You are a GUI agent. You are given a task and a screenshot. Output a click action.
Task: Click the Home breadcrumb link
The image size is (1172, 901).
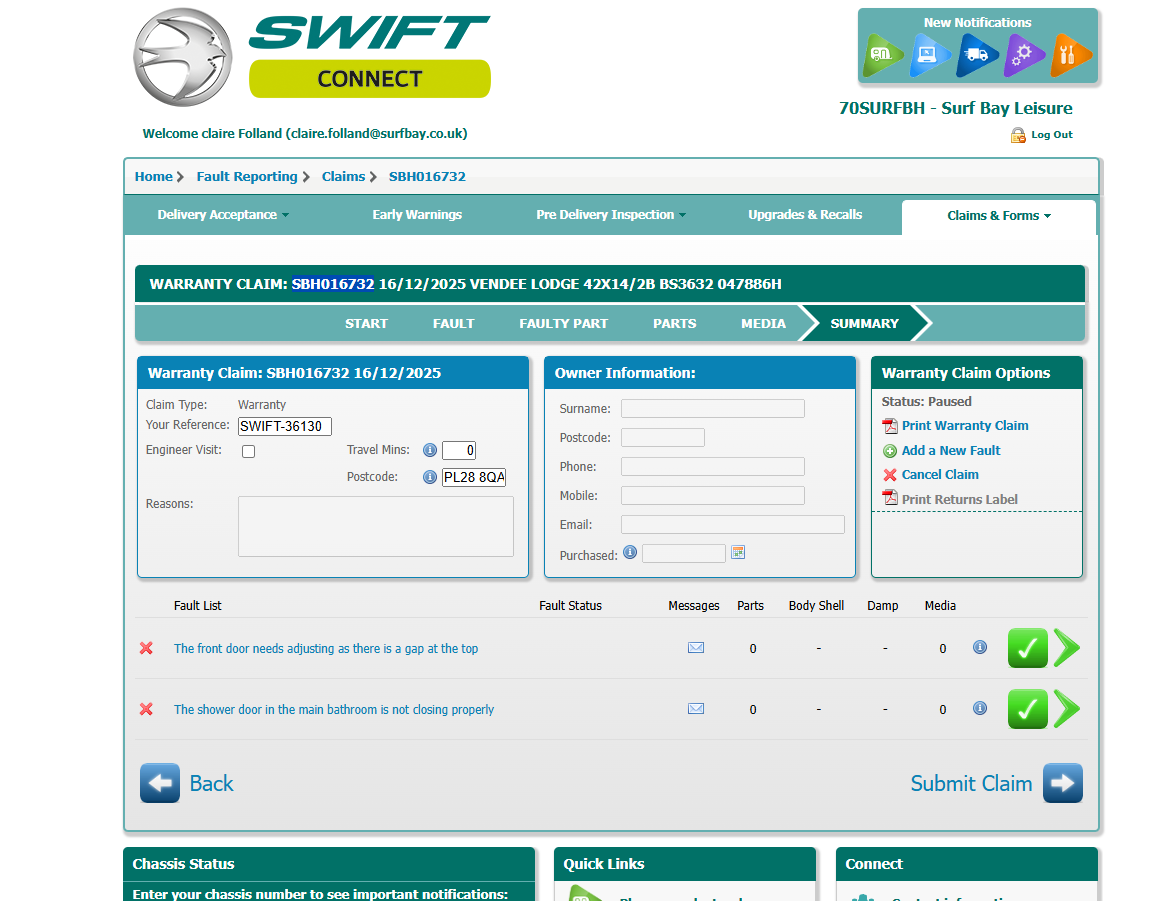click(153, 176)
